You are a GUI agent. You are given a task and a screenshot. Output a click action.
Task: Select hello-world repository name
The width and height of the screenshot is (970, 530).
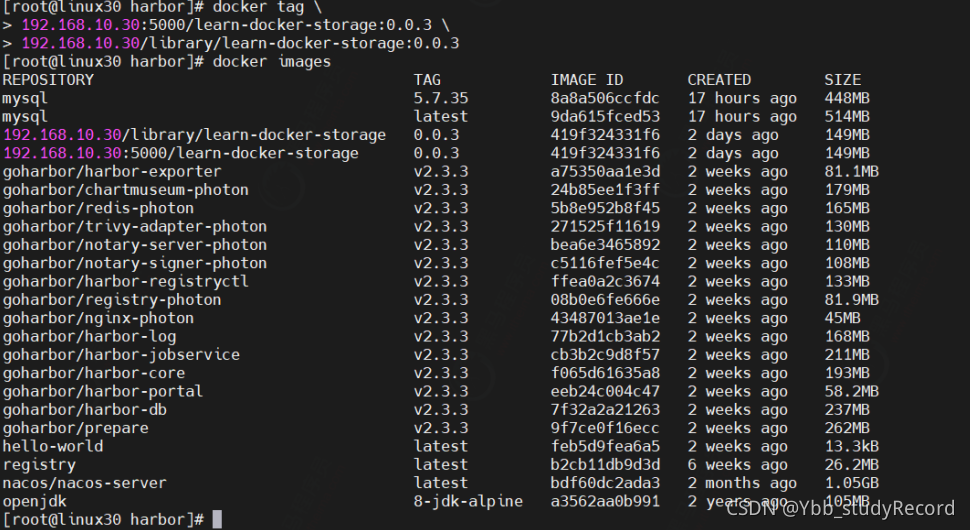(x=53, y=446)
